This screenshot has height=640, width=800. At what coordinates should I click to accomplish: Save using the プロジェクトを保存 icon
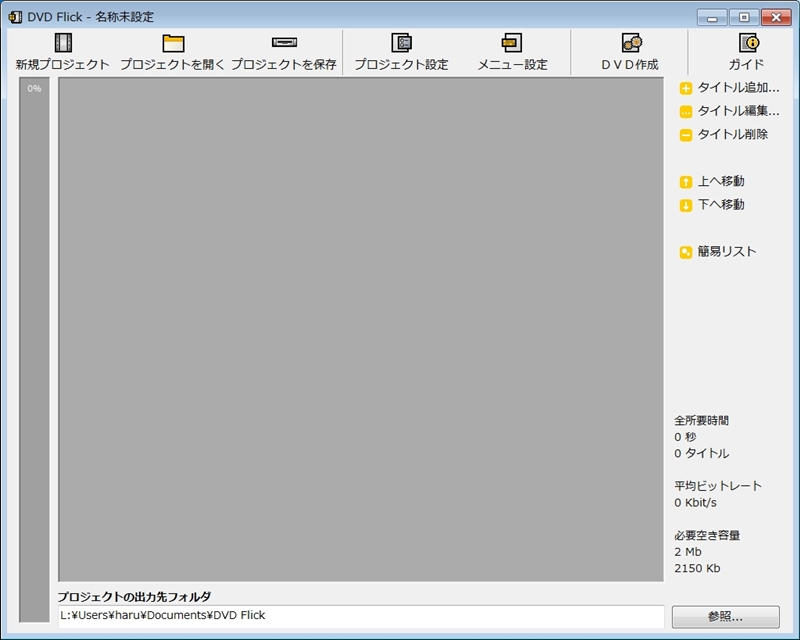(284, 42)
